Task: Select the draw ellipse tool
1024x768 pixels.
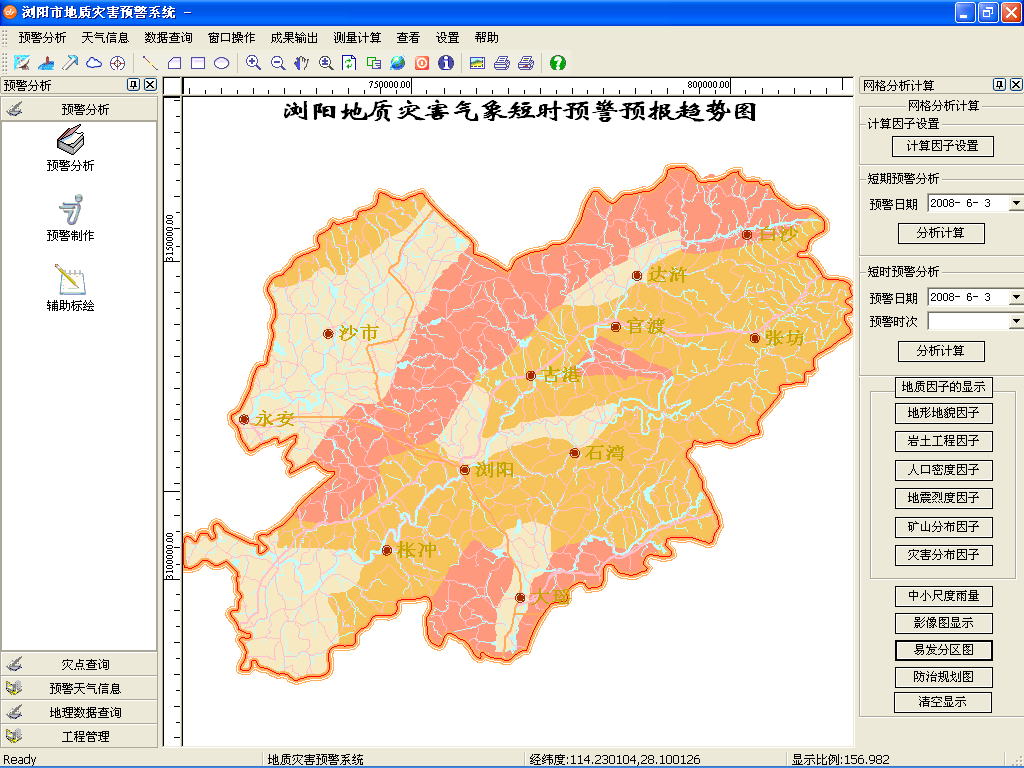Action: coord(222,63)
